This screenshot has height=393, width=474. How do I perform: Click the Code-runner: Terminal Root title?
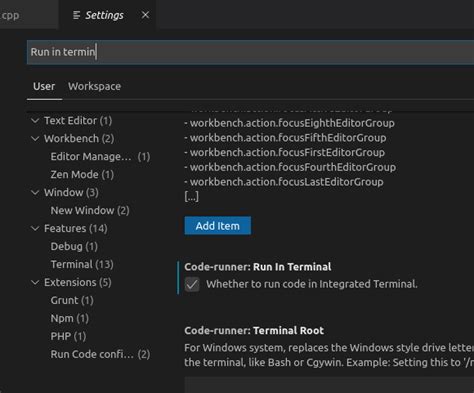(254, 331)
